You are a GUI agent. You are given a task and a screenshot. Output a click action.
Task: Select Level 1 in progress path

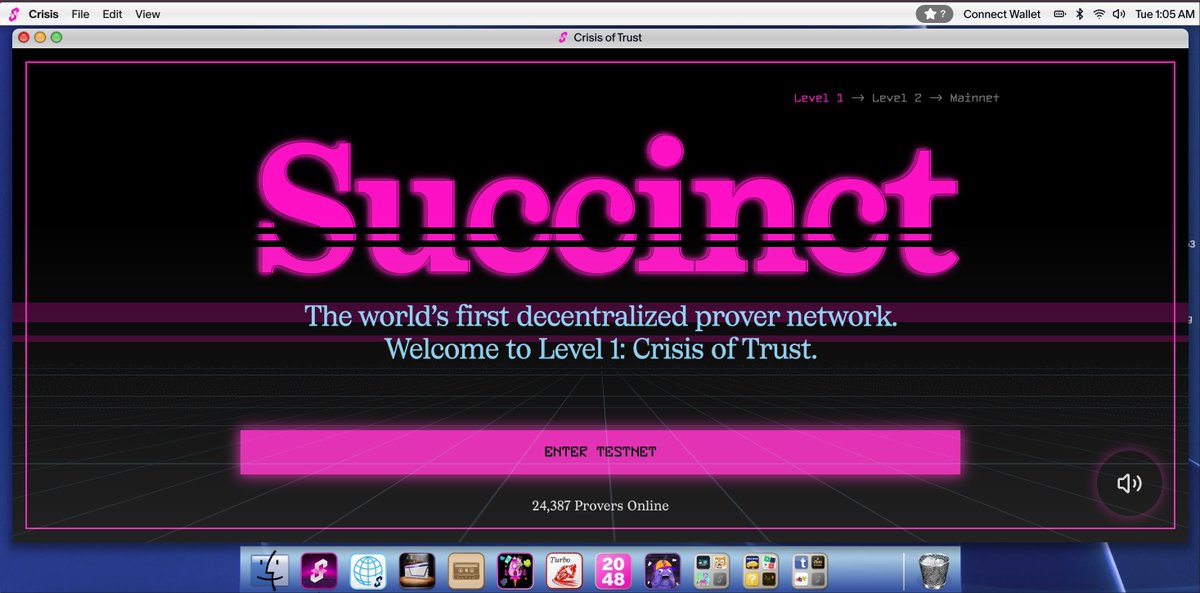[818, 98]
